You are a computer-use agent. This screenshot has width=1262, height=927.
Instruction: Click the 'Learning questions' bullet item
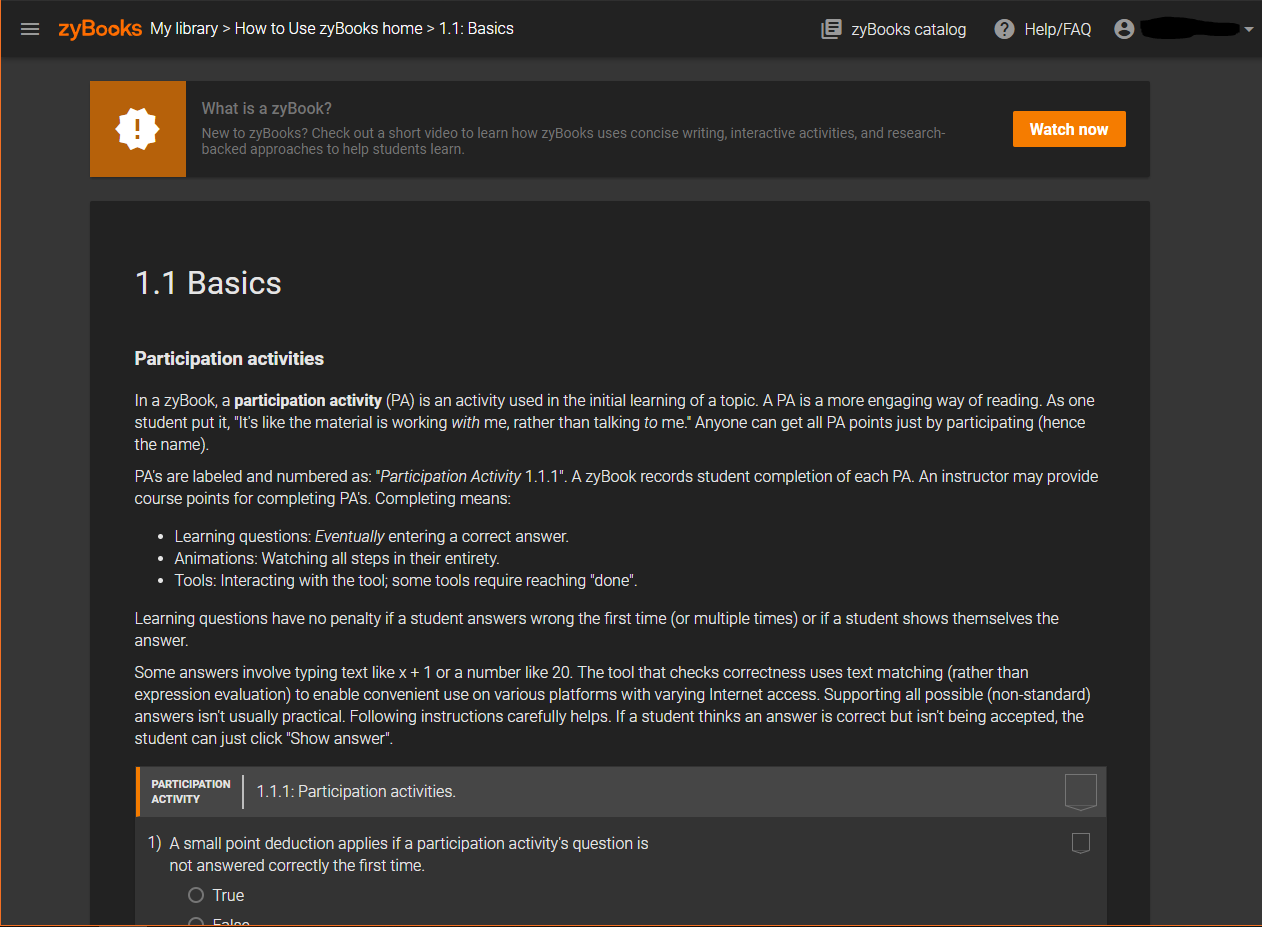pos(371,536)
